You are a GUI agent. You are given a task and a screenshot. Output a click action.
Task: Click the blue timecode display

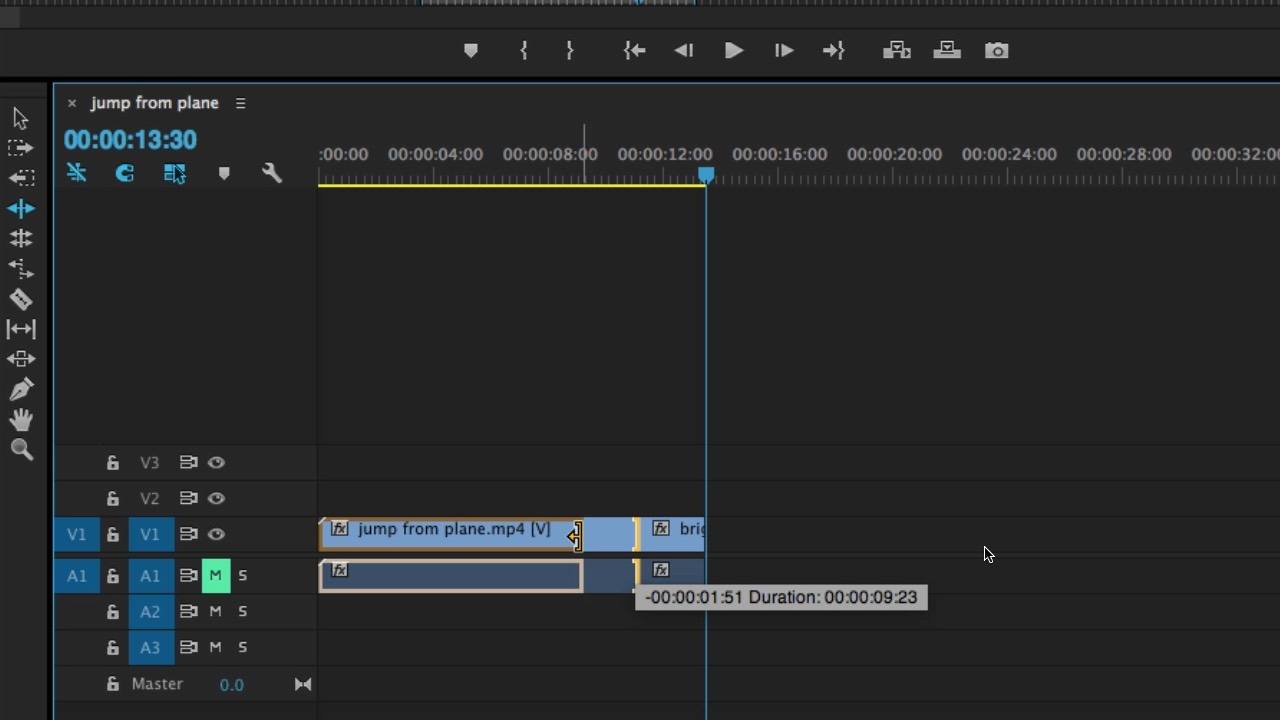pyautogui.click(x=130, y=140)
